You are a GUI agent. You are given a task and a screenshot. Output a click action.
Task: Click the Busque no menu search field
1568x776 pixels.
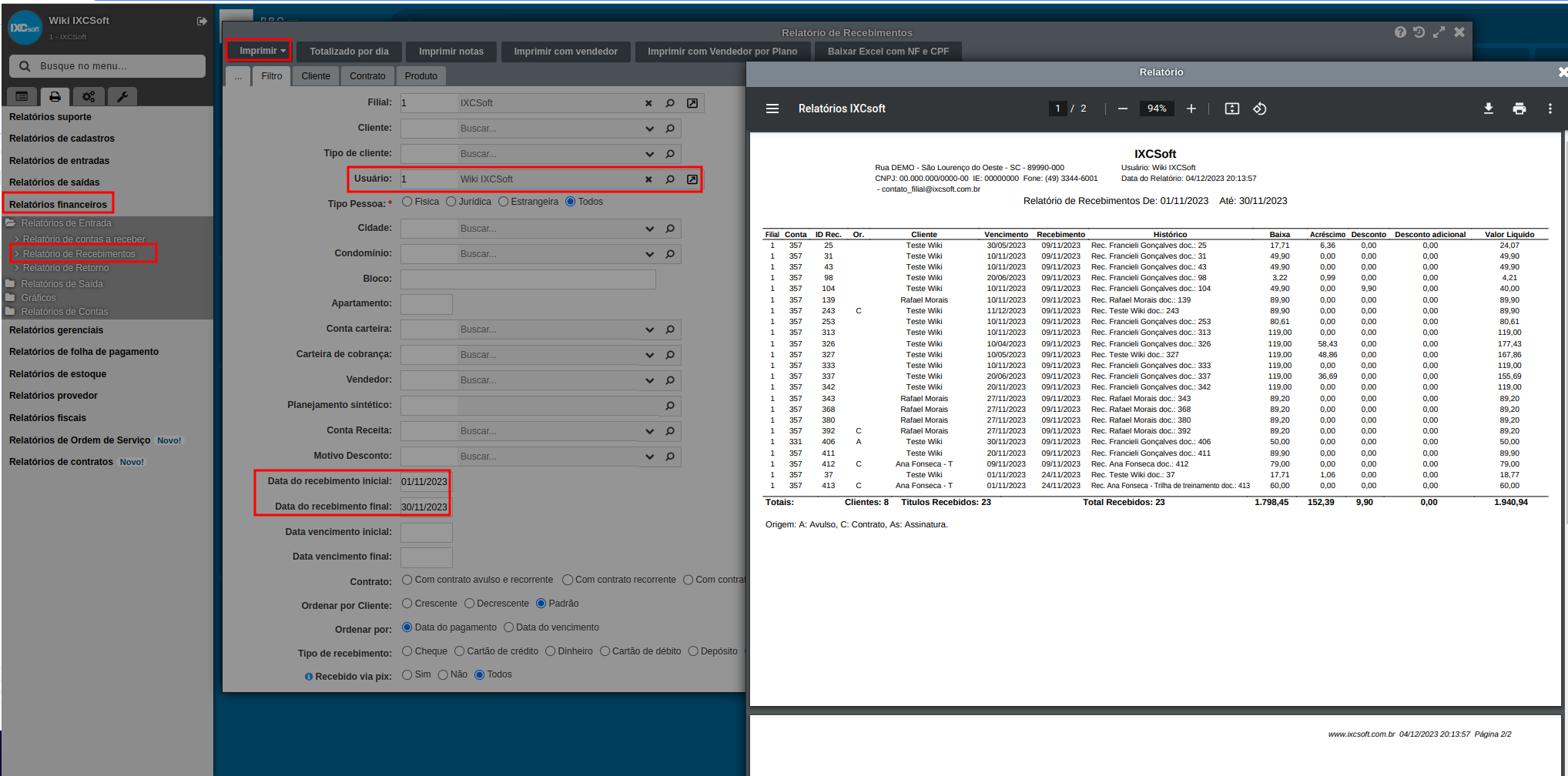(107, 66)
